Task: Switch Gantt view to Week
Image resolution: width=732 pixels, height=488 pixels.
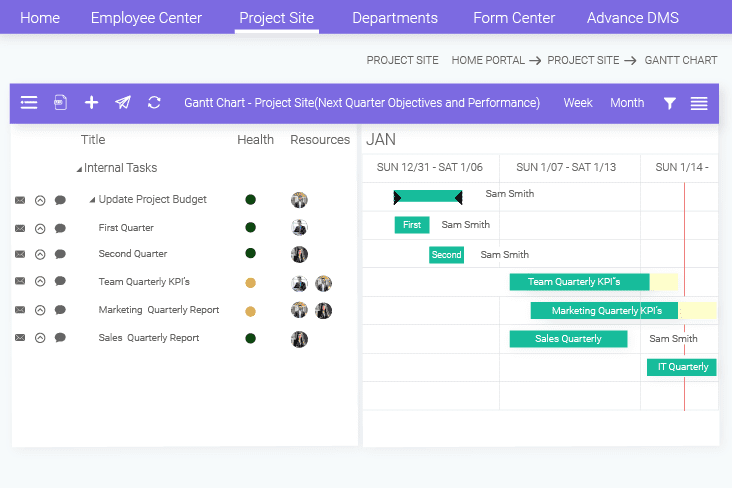Action: point(577,103)
